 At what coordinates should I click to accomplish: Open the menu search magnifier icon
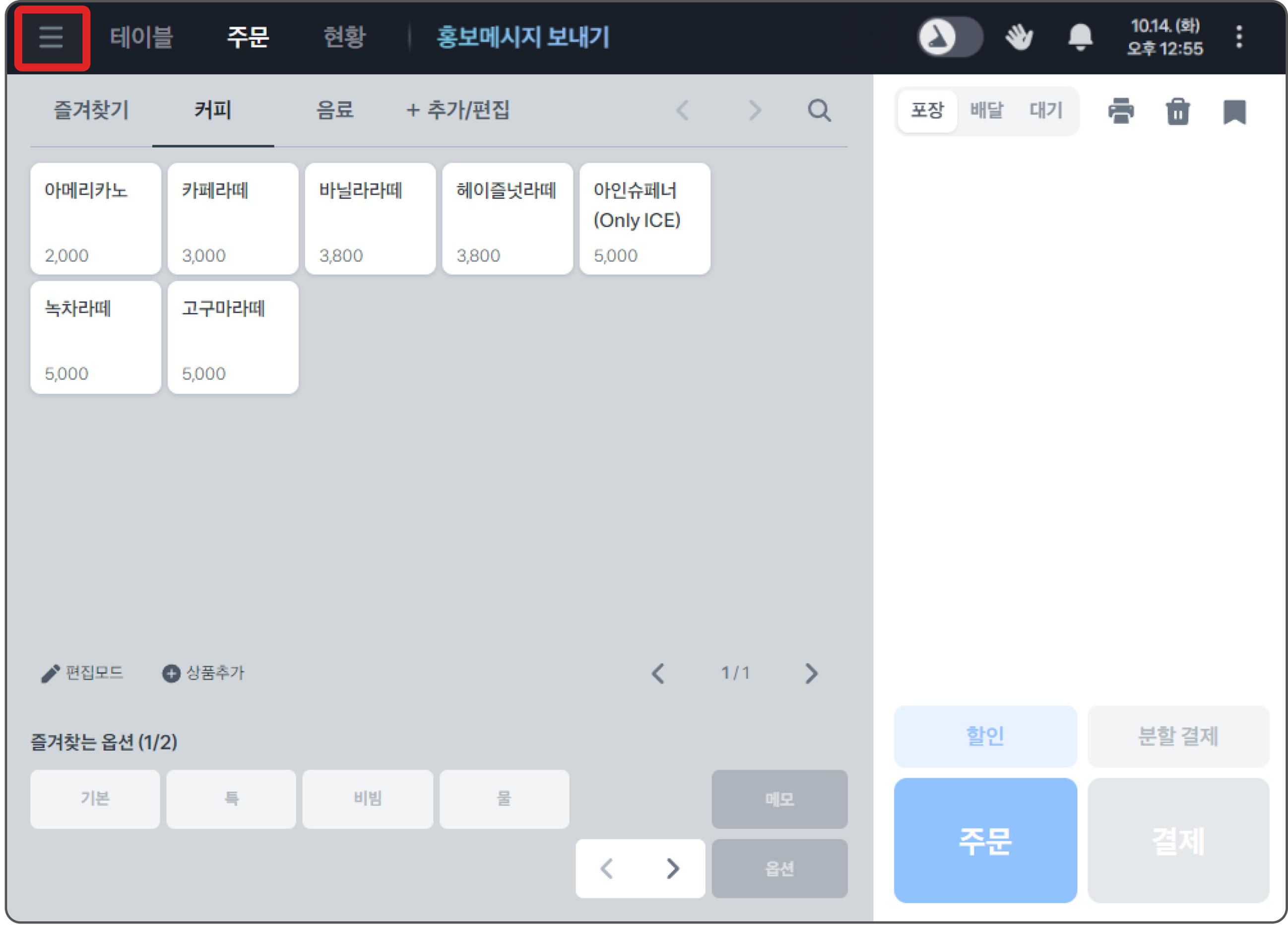pos(819,110)
